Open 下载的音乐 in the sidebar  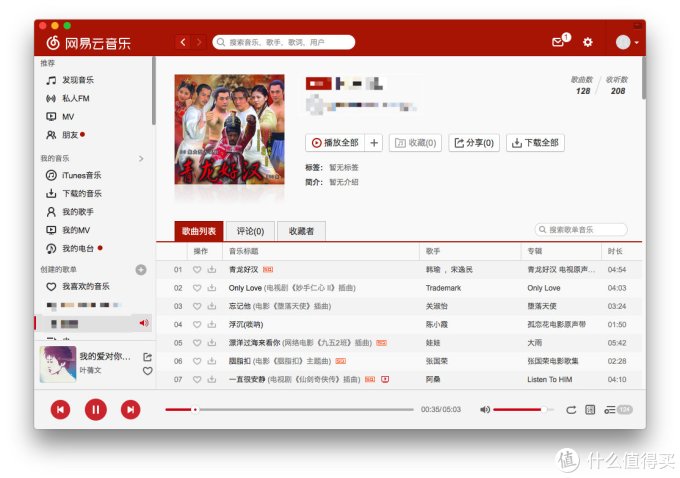(x=74, y=193)
